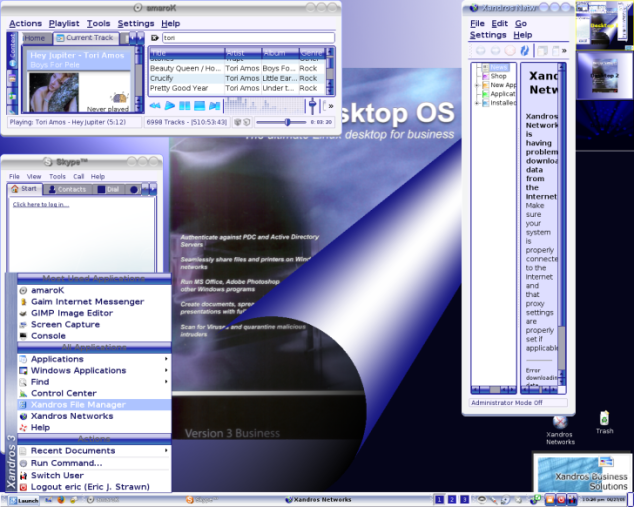This screenshot has height=507, width=634.
Task: Click the Hey Jupiter album cover image
Action: pos(54,93)
